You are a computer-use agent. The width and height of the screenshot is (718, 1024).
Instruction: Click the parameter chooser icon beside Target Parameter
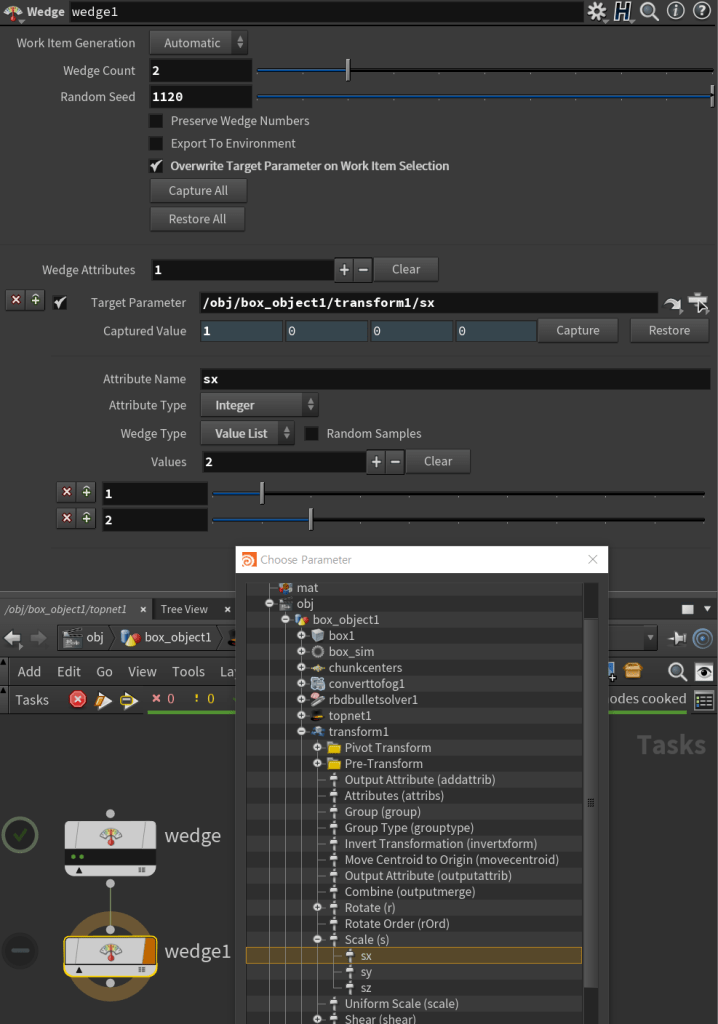click(x=698, y=303)
